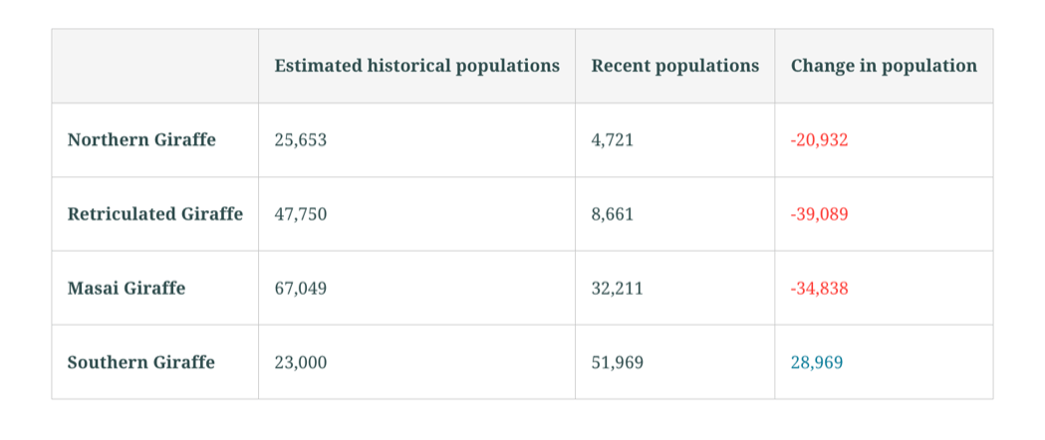Click the 32,211 recent population value
The width and height of the screenshot is (1045, 440).
tap(617, 288)
